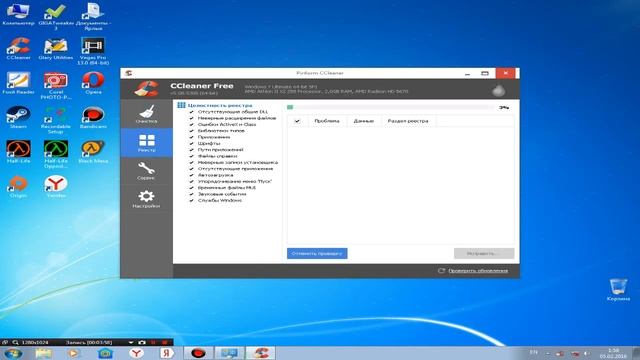640x360 pixels.
Task: Select the Black Mesa desktop shortcut
Action: tap(93, 152)
